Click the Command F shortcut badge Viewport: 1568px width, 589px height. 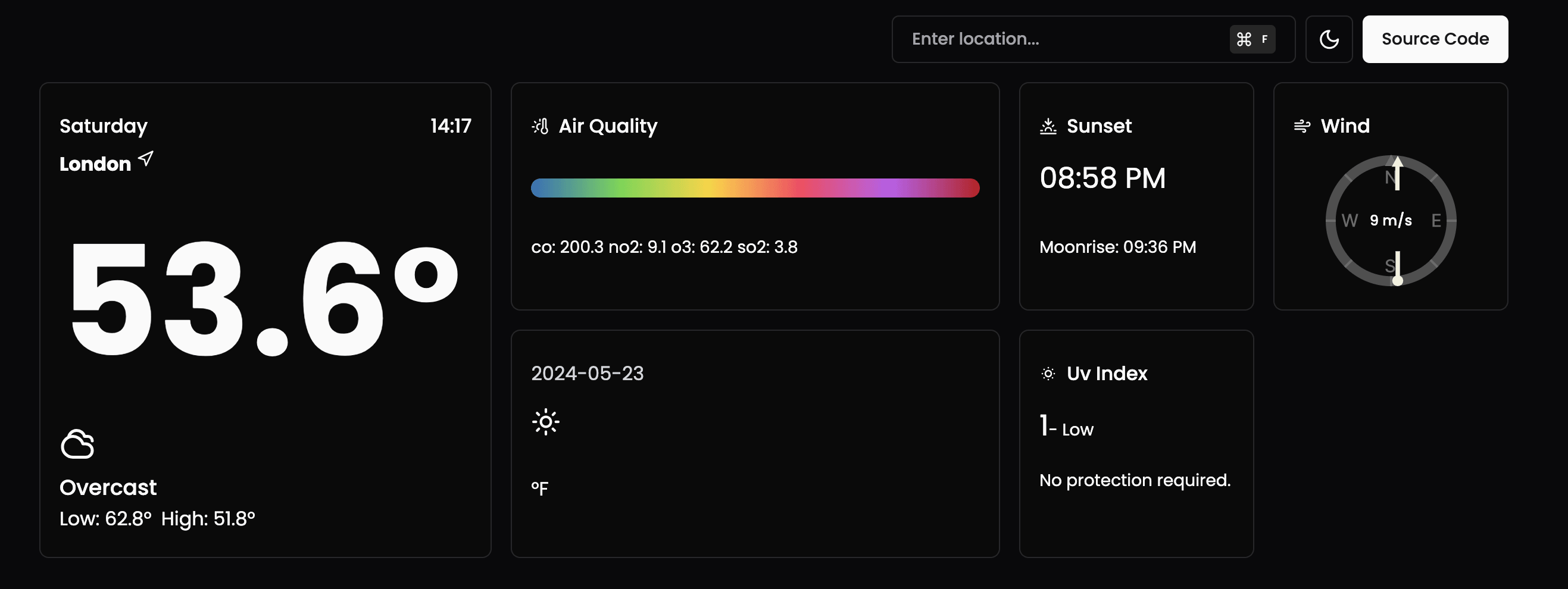point(1252,39)
